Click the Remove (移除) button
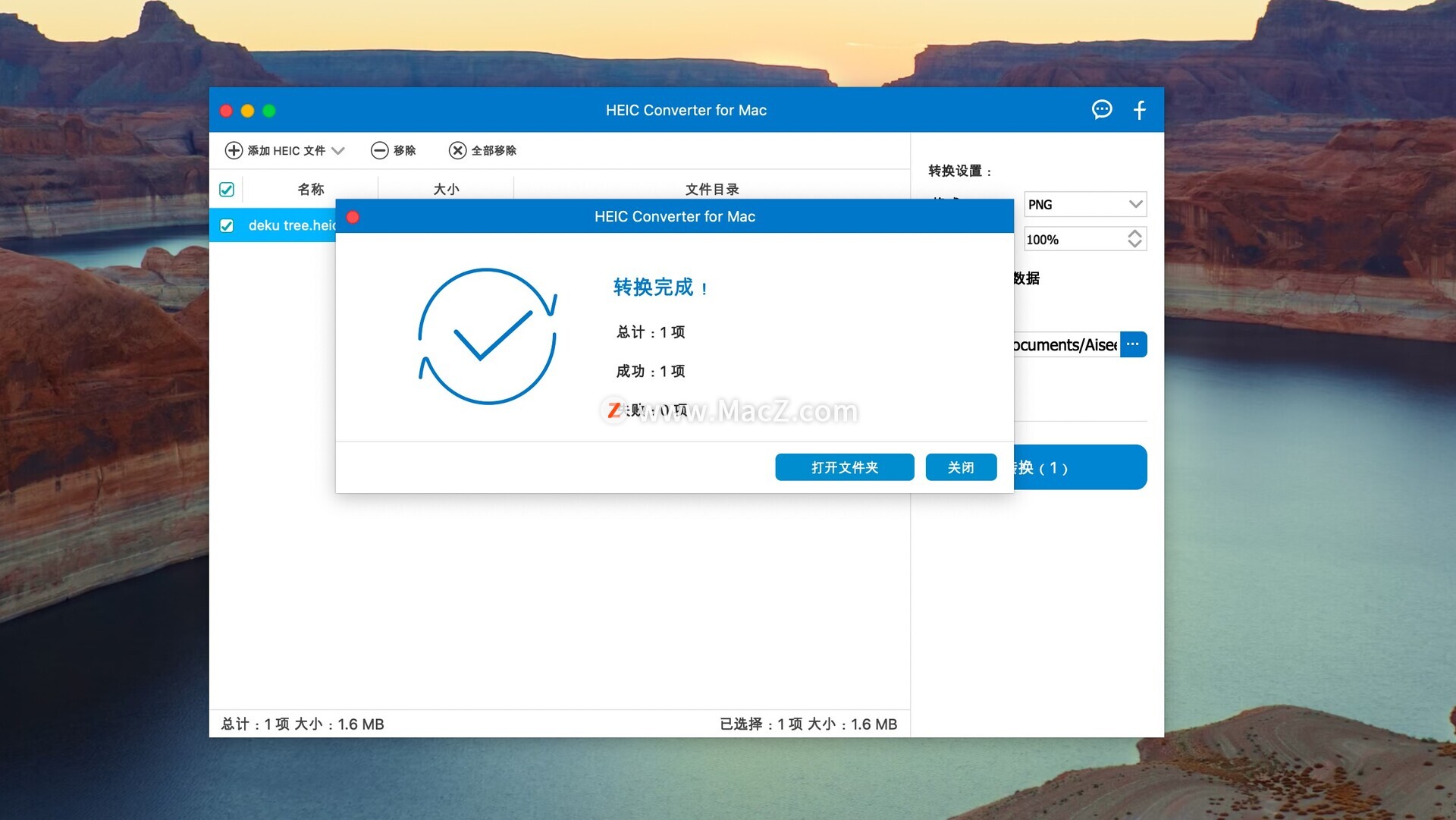 393,150
